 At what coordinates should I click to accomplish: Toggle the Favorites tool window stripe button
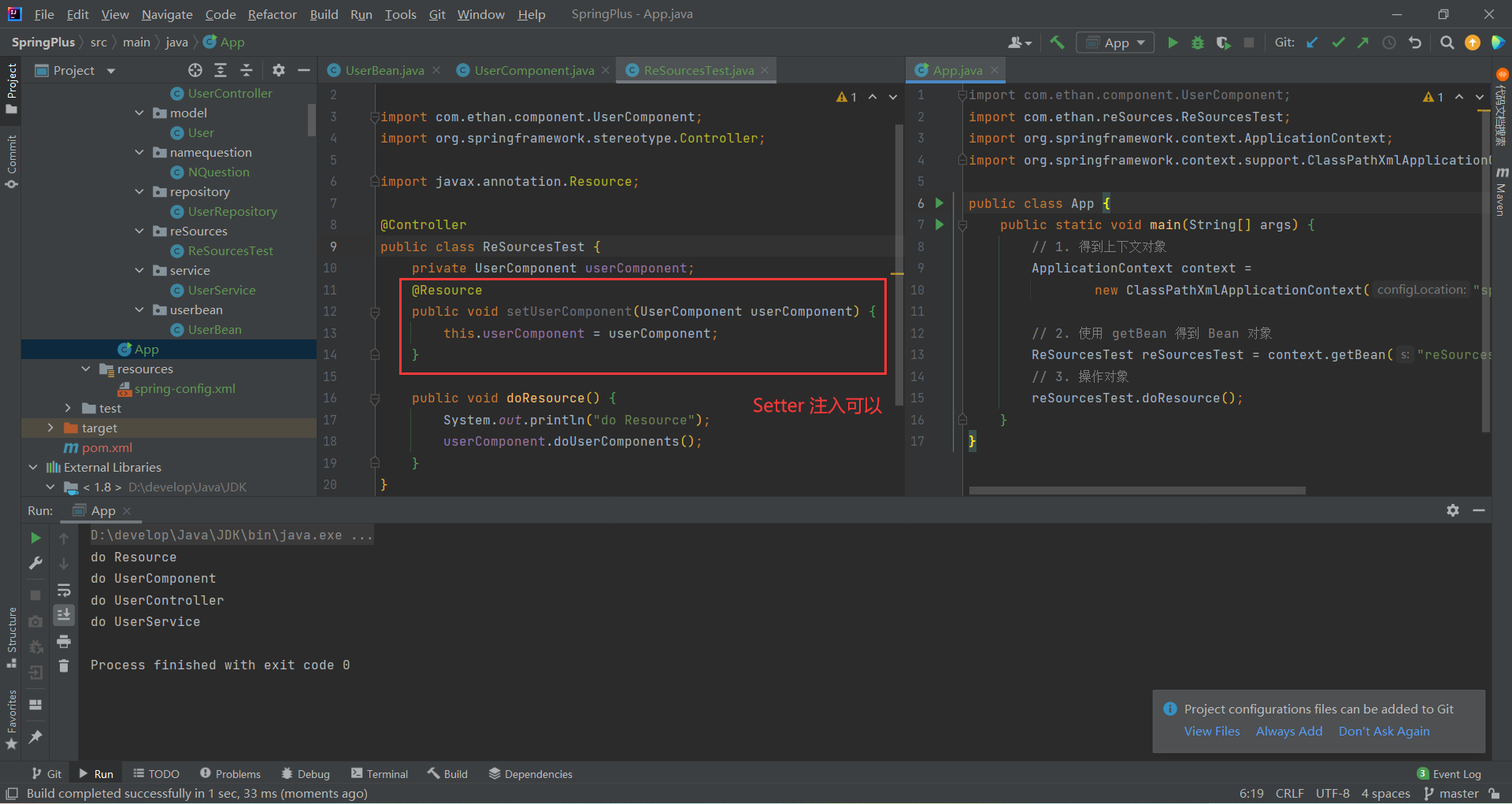pos(11,719)
